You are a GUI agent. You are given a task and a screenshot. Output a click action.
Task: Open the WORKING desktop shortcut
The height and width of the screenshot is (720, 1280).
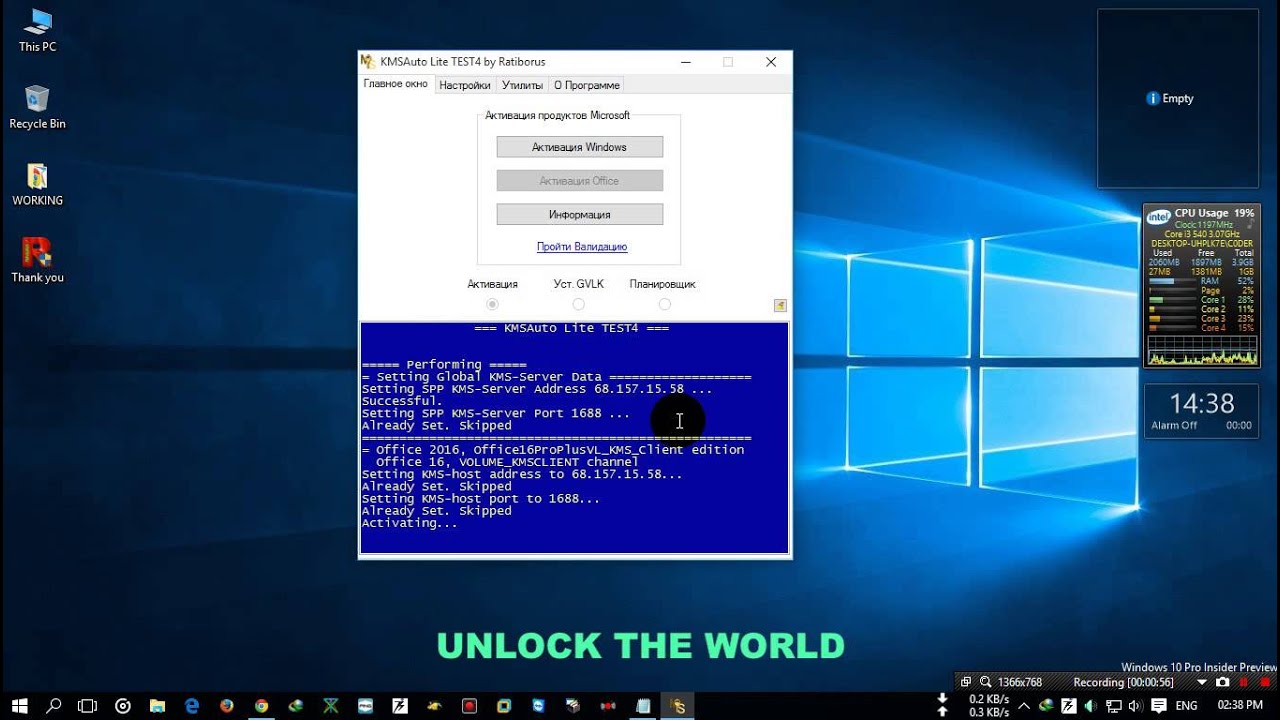[37, 185]
